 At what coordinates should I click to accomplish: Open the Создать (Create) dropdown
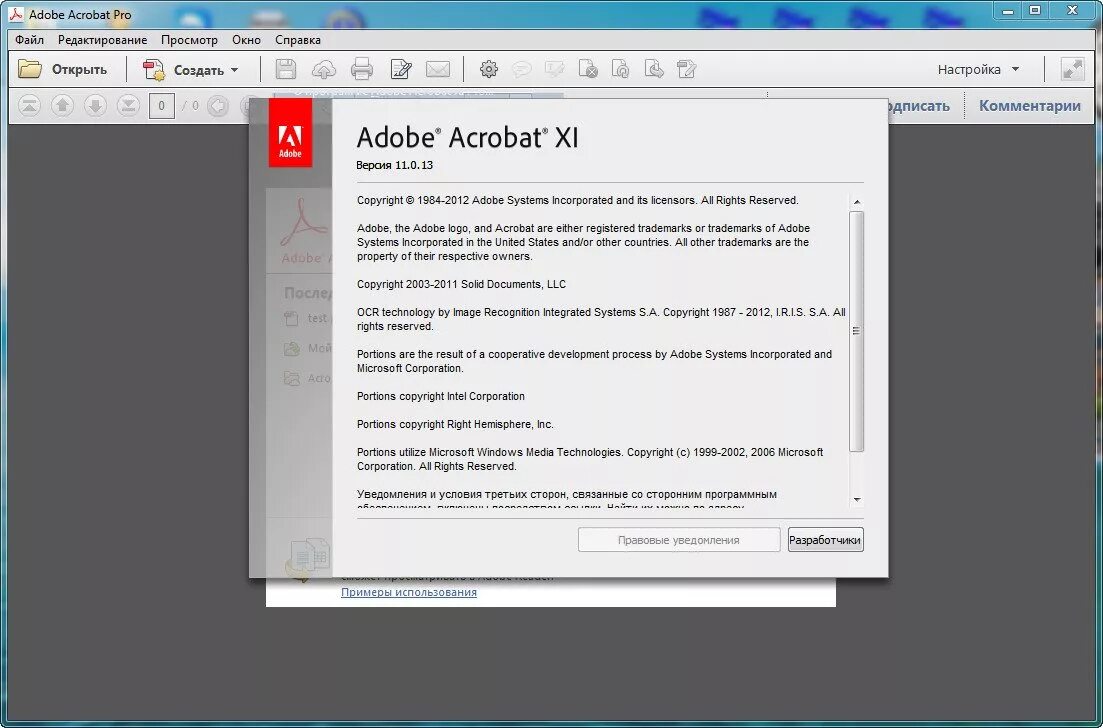191,70
